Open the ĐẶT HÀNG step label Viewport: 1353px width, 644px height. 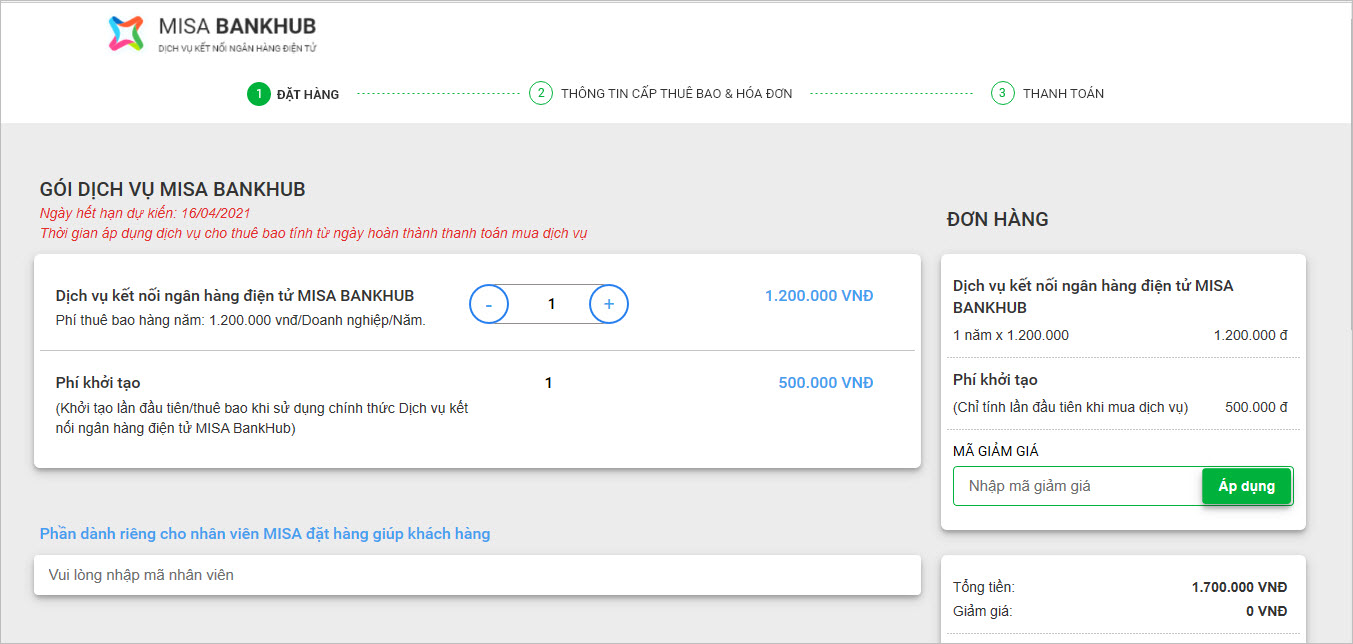point(308,95)
